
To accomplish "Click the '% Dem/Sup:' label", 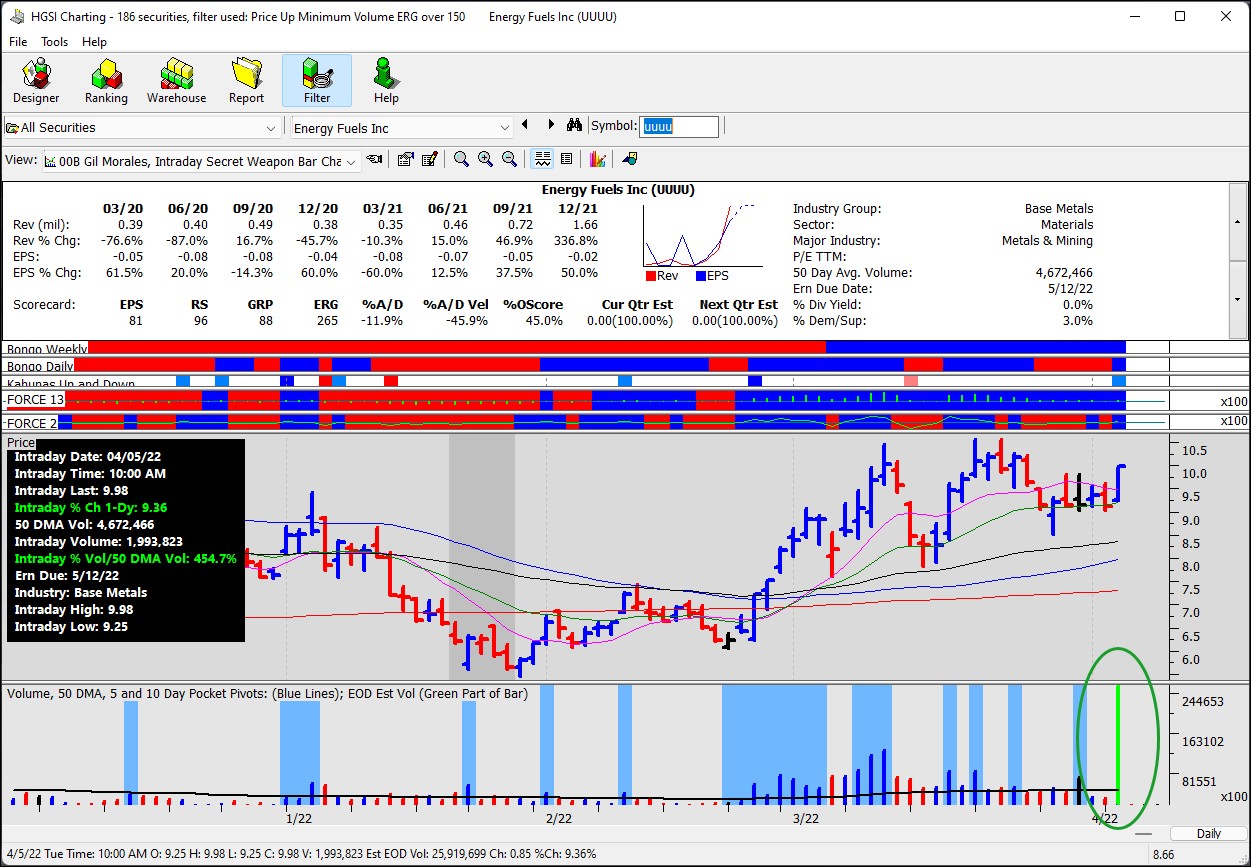I will pos(827,321).
